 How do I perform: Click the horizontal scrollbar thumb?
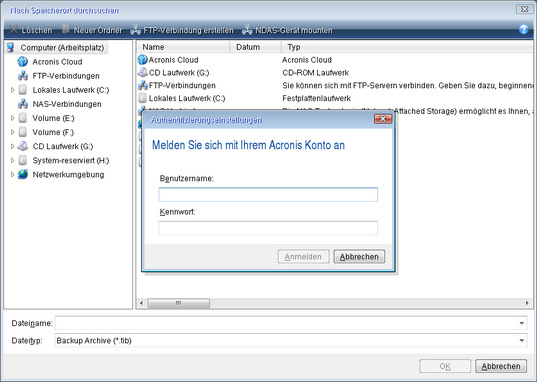tap(179, 303)
